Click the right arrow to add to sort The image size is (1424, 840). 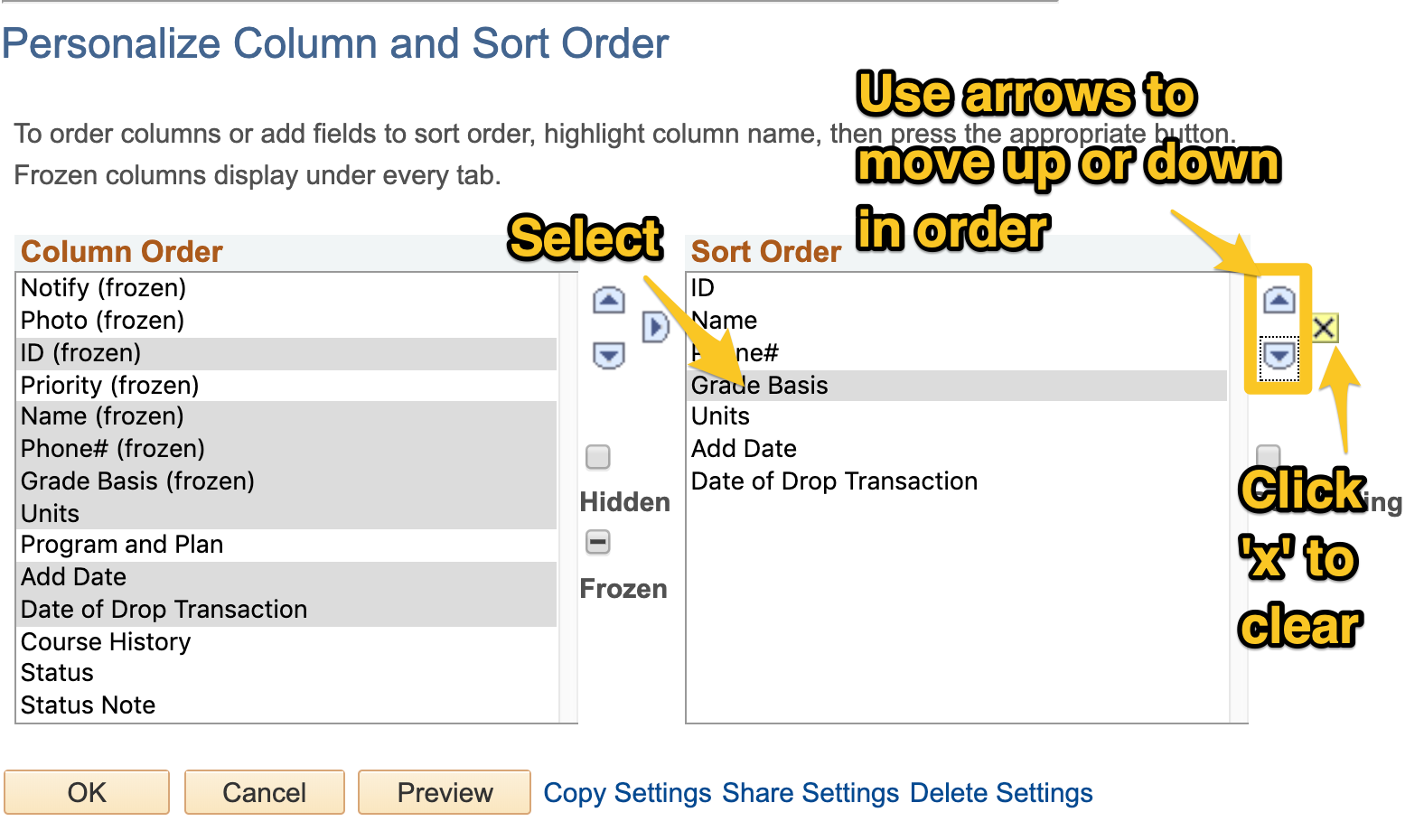coord(655,327)
